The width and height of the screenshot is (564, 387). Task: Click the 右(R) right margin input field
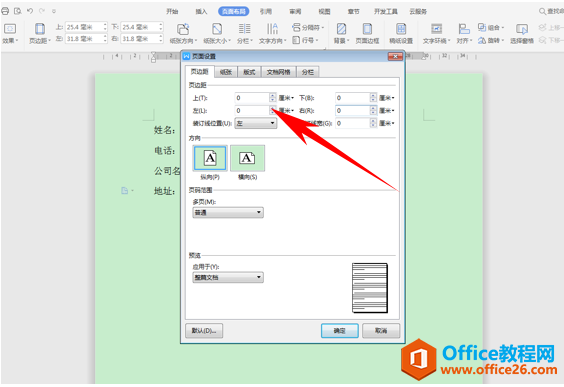point(353,110)
